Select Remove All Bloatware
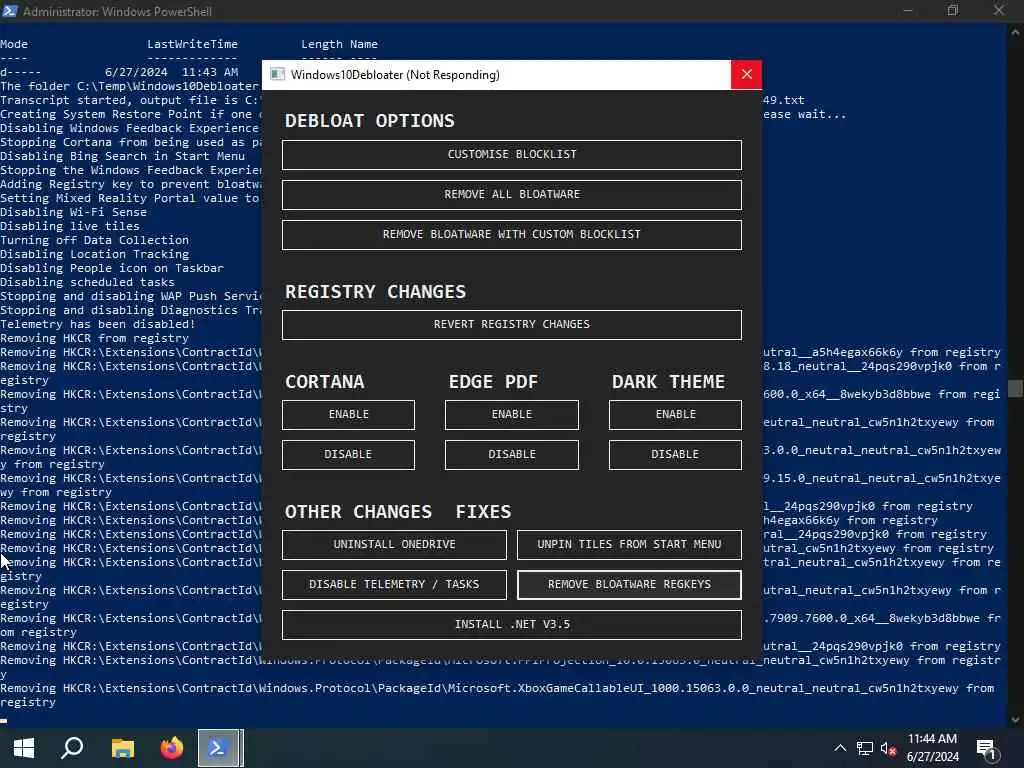 511,195
